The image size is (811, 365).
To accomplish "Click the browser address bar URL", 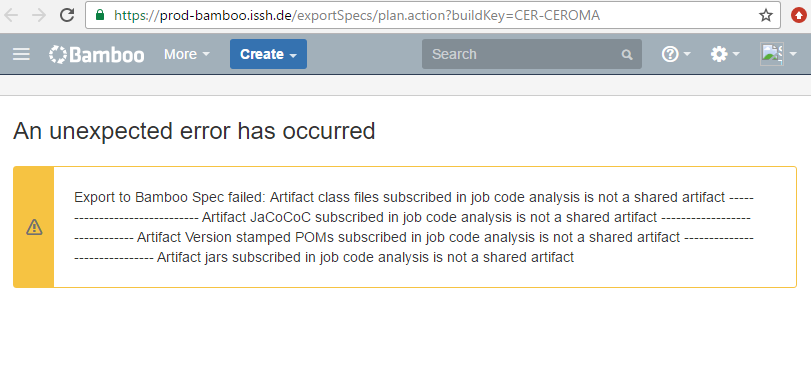I will 357,16.
